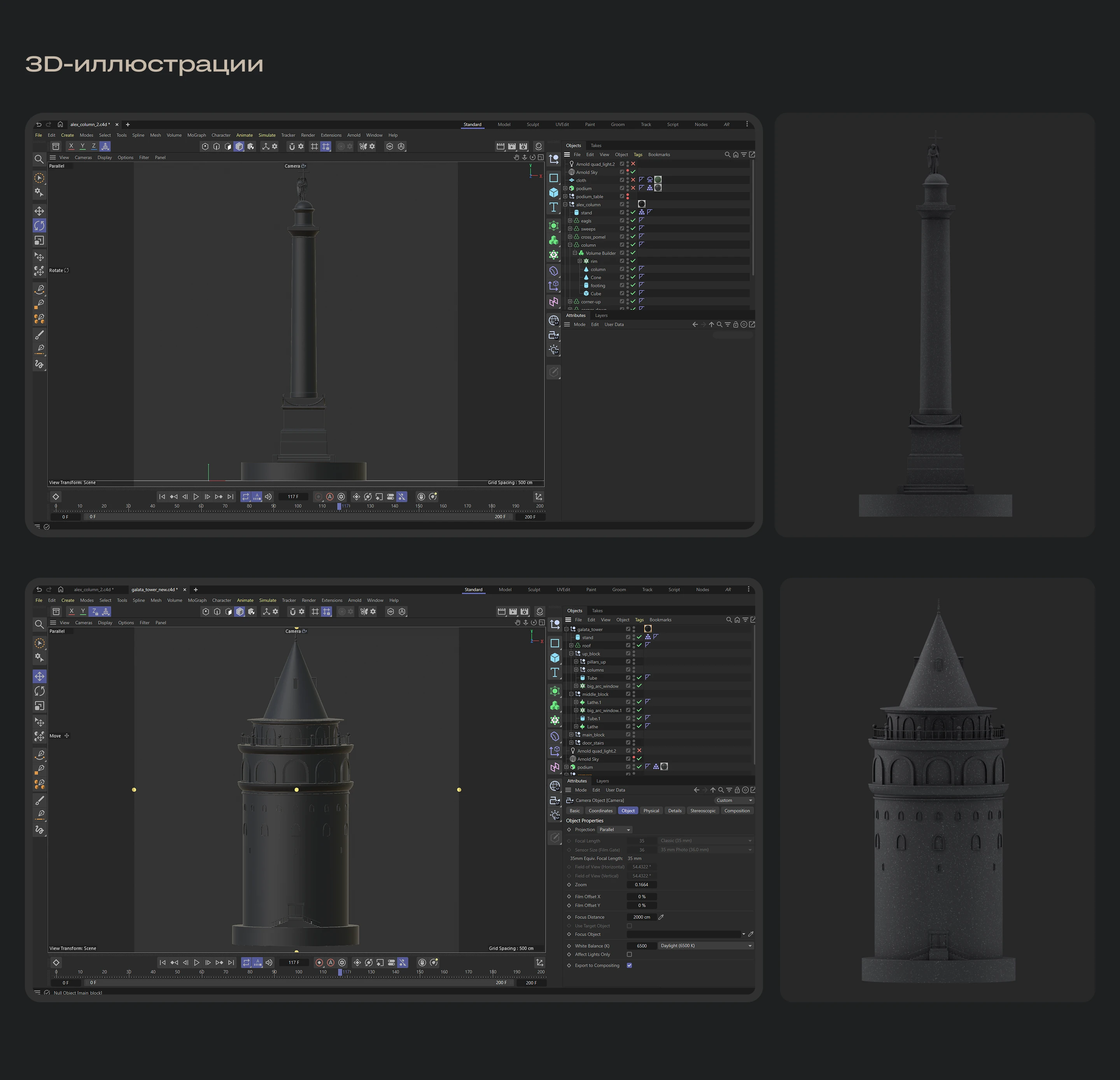The width and height of the screenshot is (1120, 1080).
Task: Expand the eagls group in object tree
Action: click(570, 220)
